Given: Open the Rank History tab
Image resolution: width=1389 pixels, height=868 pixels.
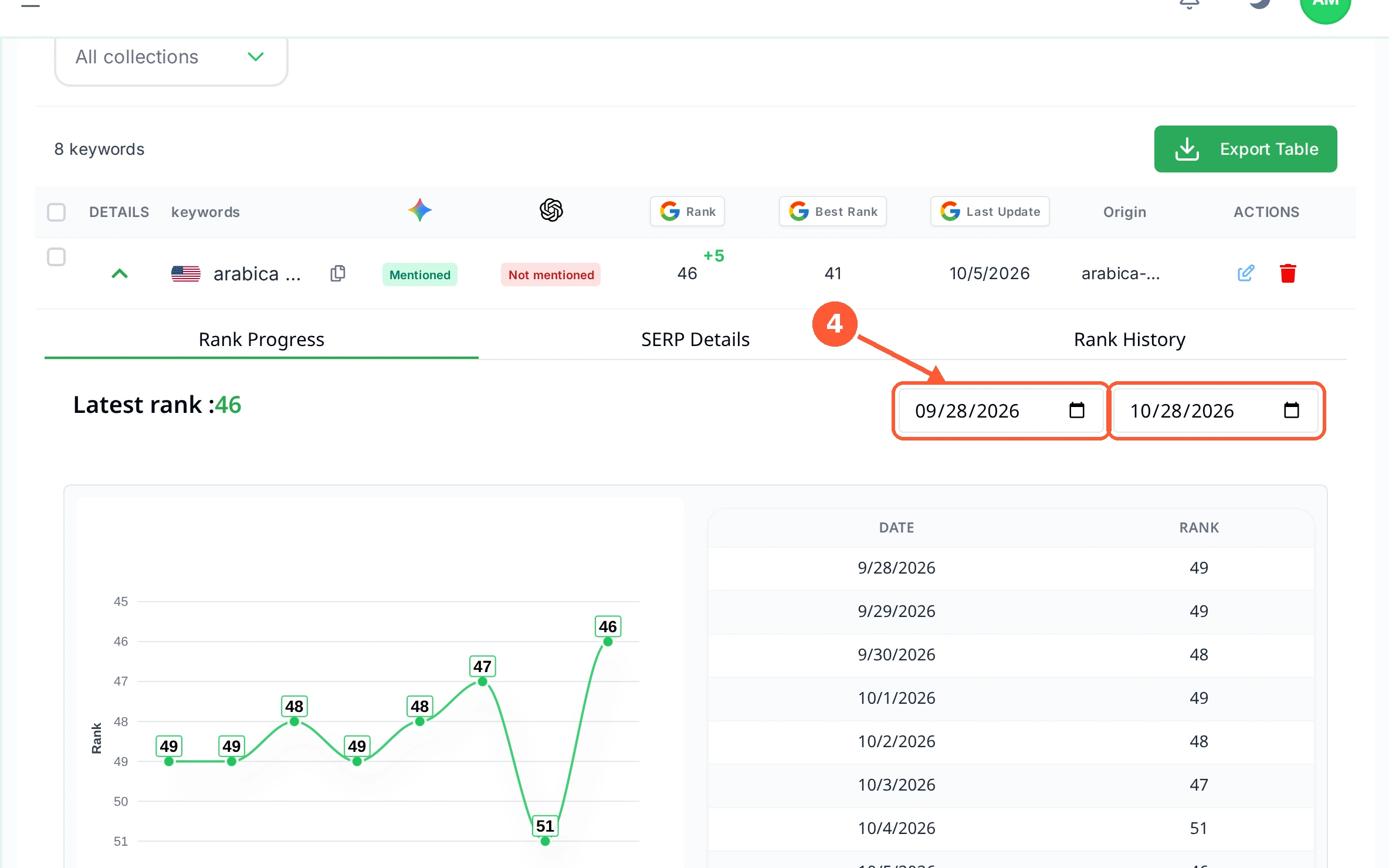Looking at the screenshot, I should [x=1130, y=340].
